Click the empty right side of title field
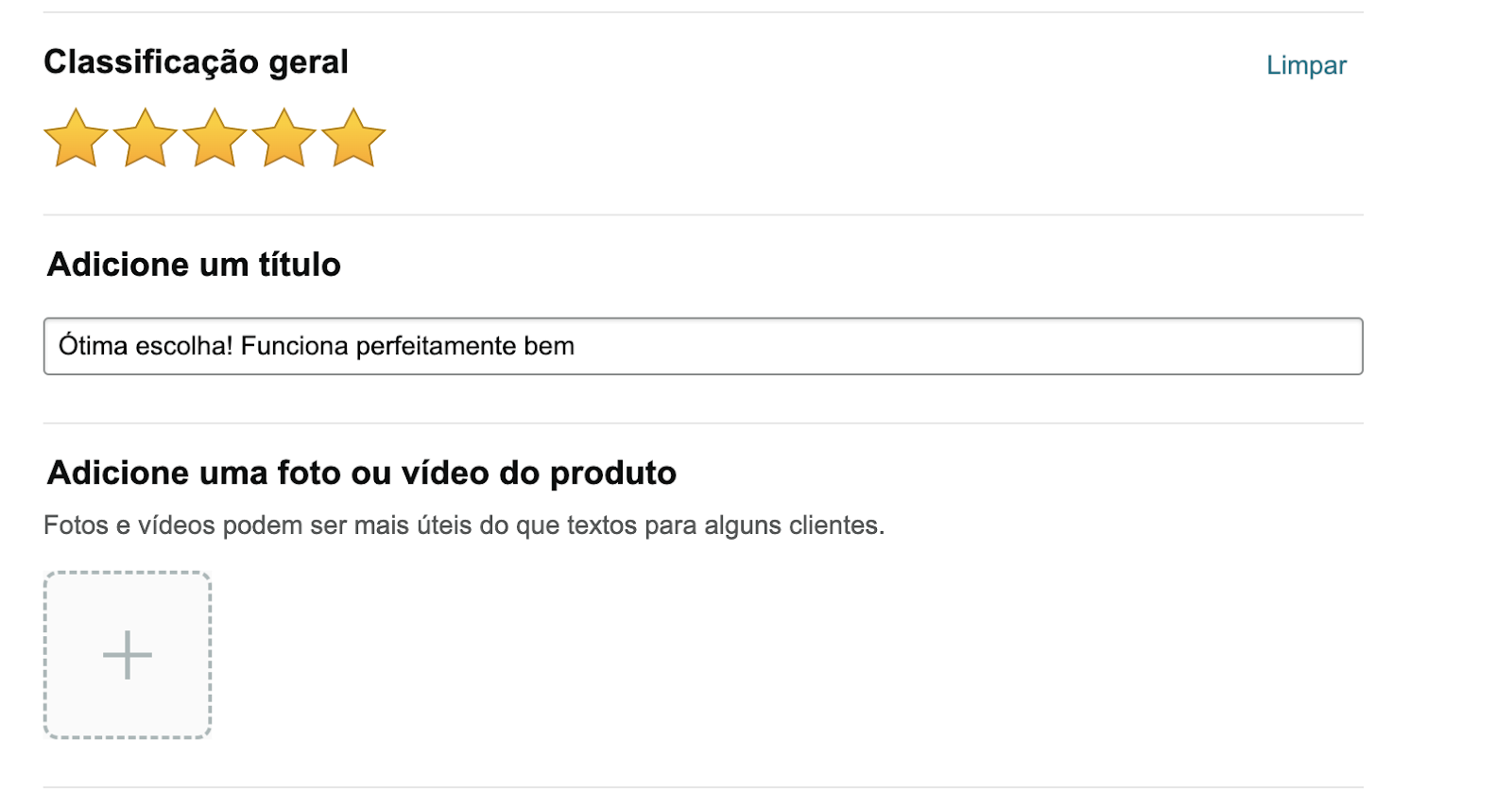Image resolution: width=1512 pixels, height=792 pixels. (1039, 346)
